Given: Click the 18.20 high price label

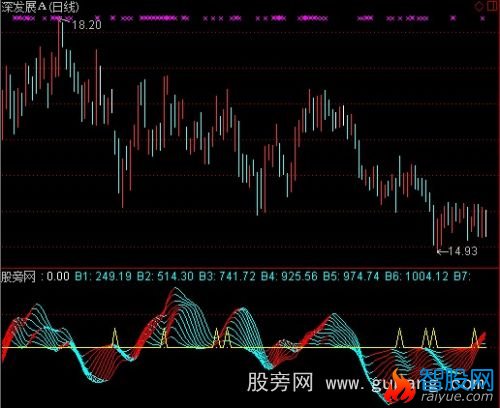Looking at the screenshot, I should pyautogui.click(x=87, y=25).
